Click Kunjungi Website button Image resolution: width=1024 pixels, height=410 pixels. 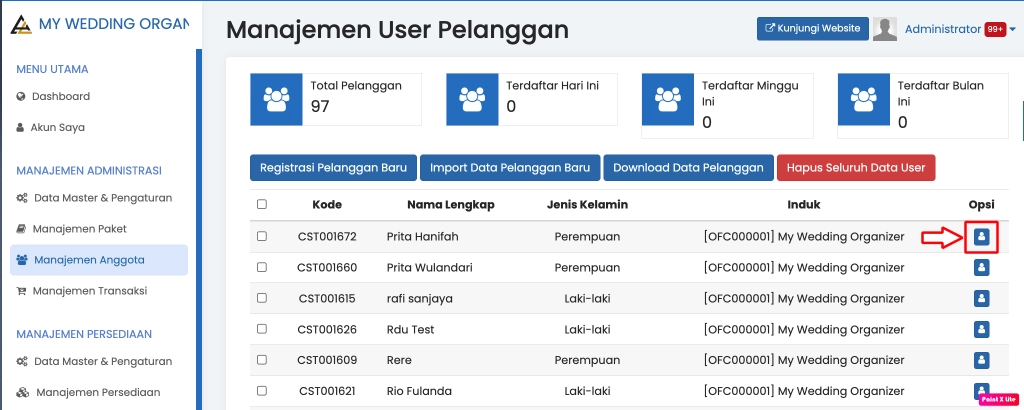click(x=812, y=29)
